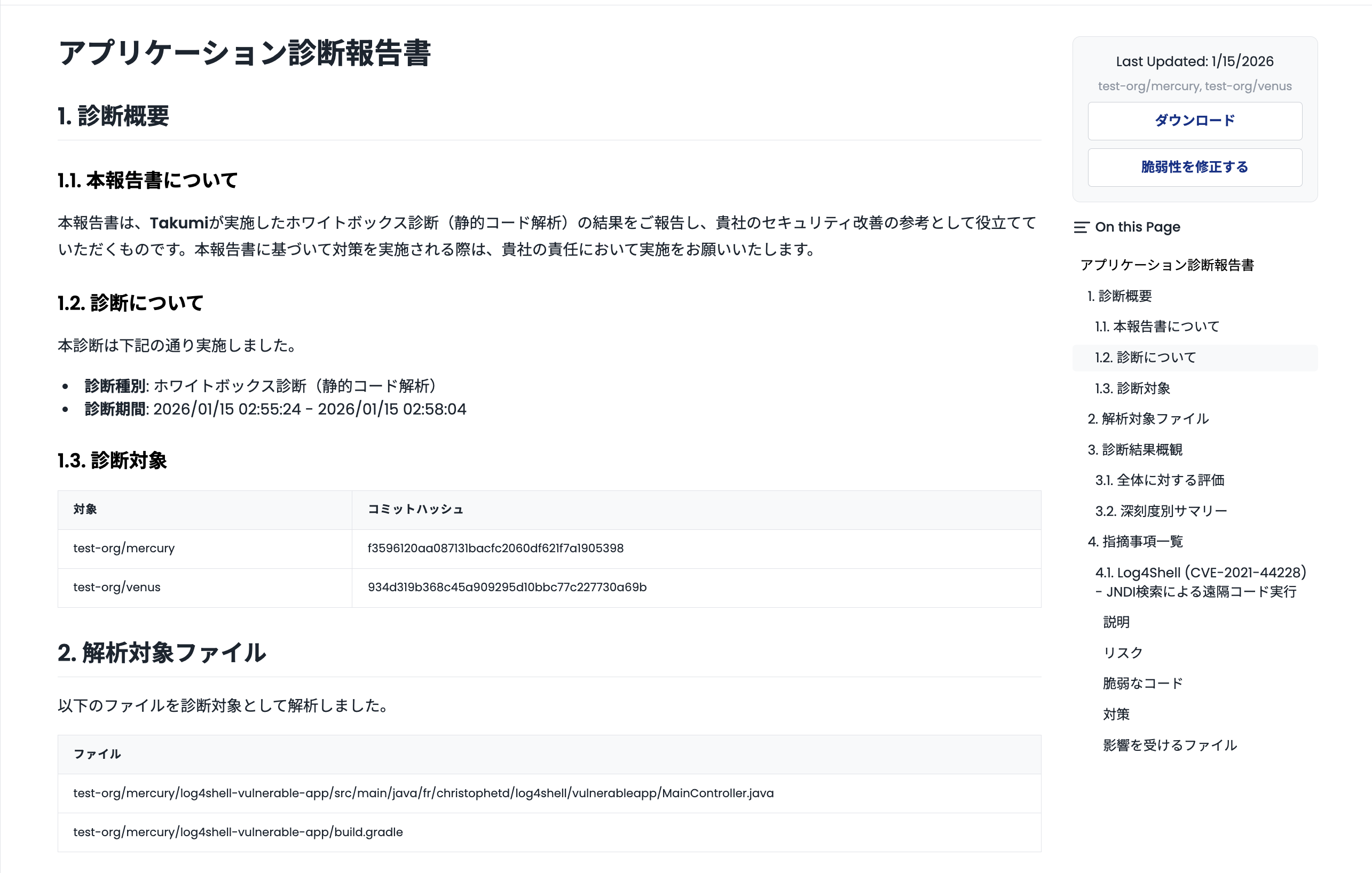
Task: Open the 脆弱なコード sidebar entry
Action: click(x=1142, y=683)
